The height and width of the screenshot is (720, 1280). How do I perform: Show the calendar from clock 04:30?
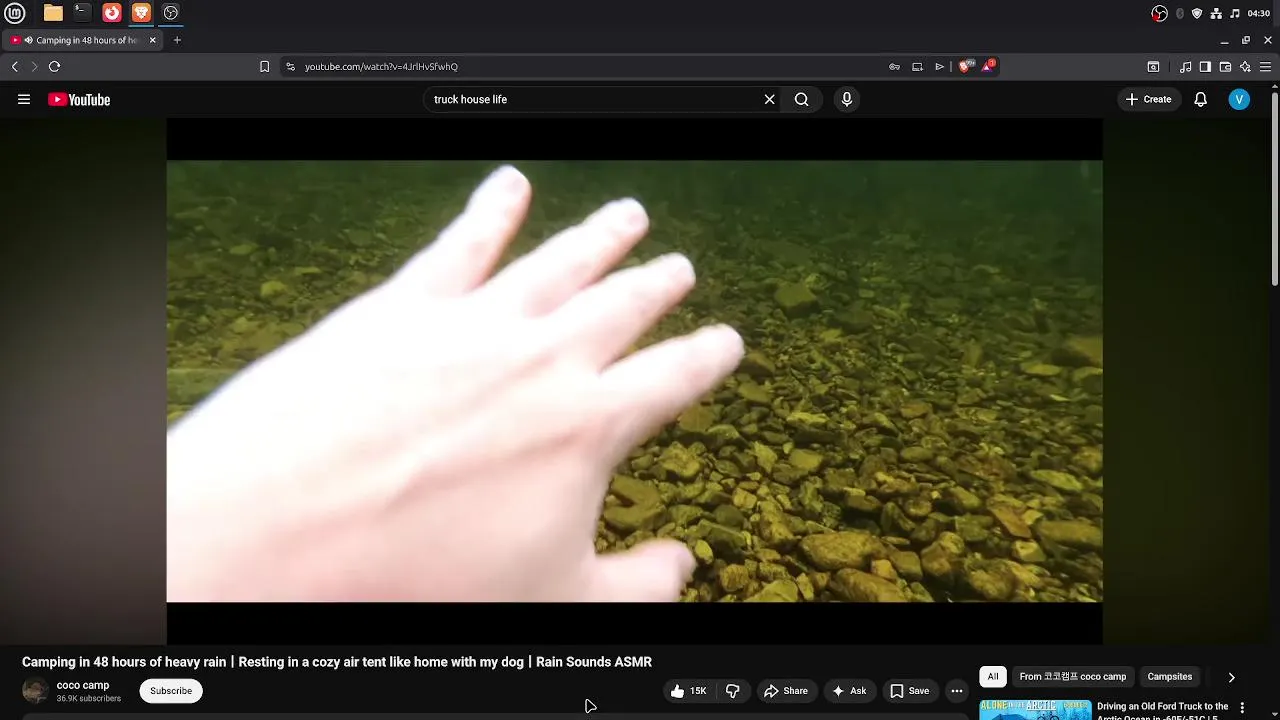[x=1259, y=13]
